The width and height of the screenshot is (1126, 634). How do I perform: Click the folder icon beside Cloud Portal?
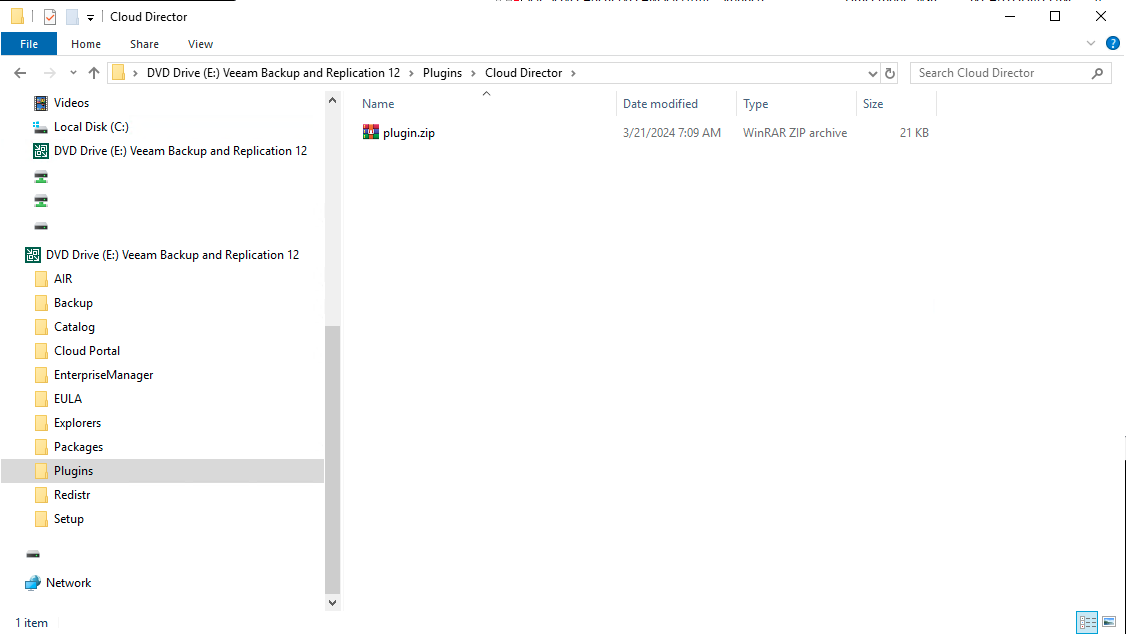pos(42,351)
